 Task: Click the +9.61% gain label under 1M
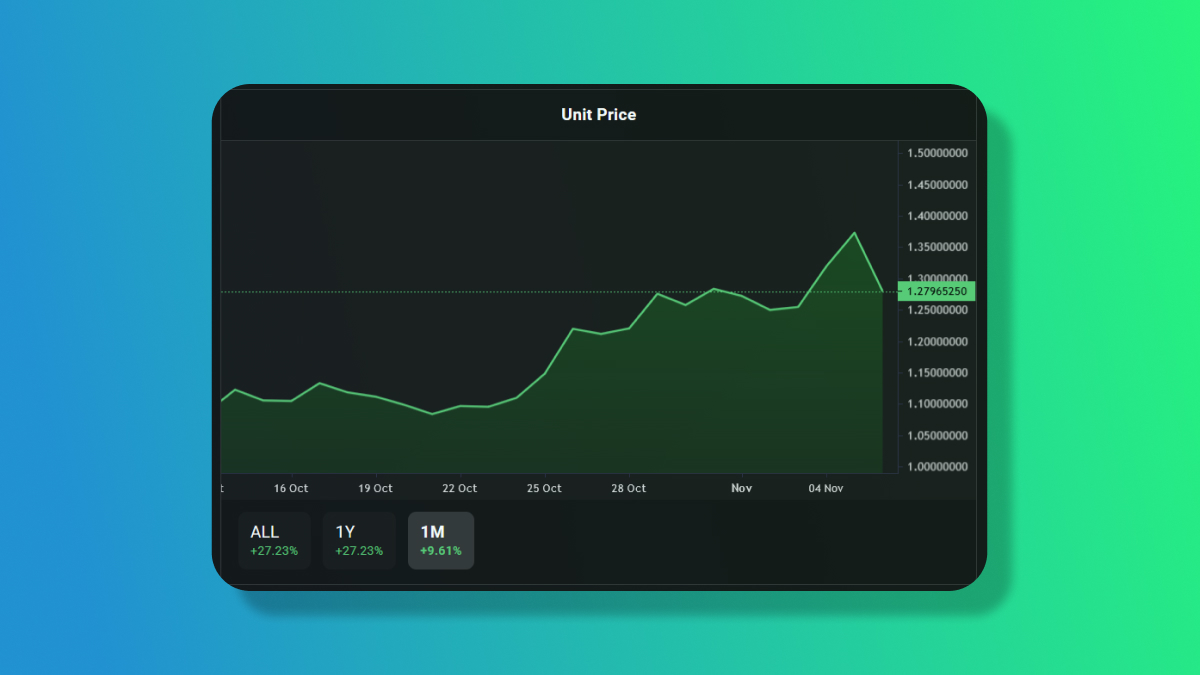click(440, 551)
